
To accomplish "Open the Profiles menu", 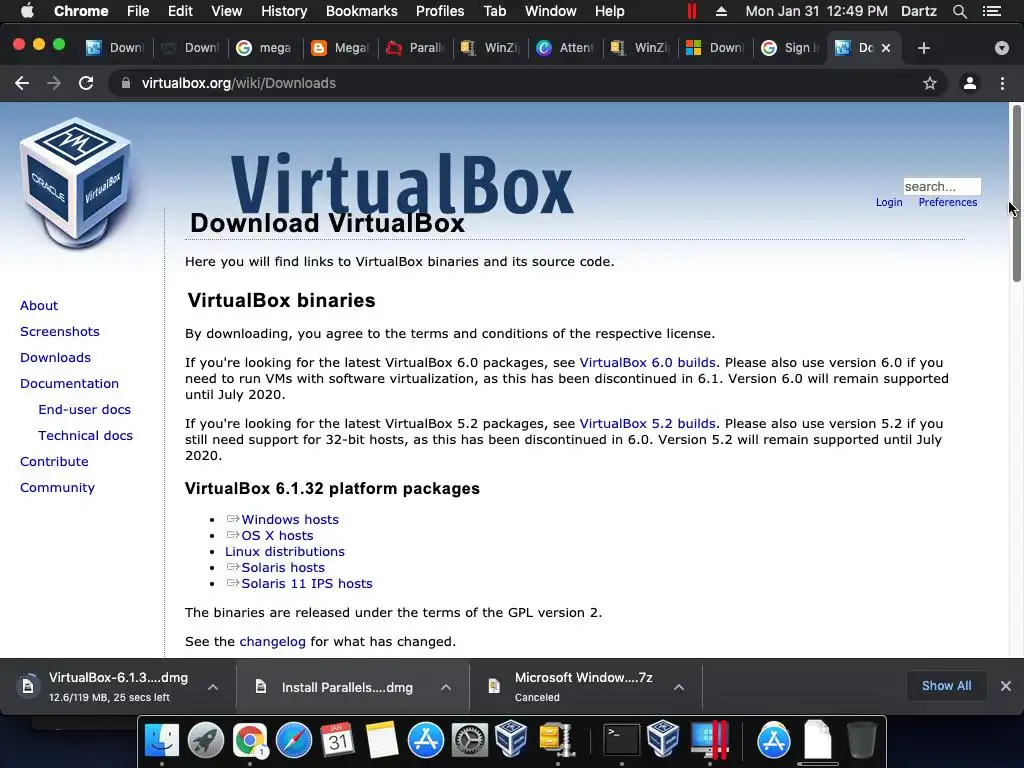I will (x=440, y=11).
